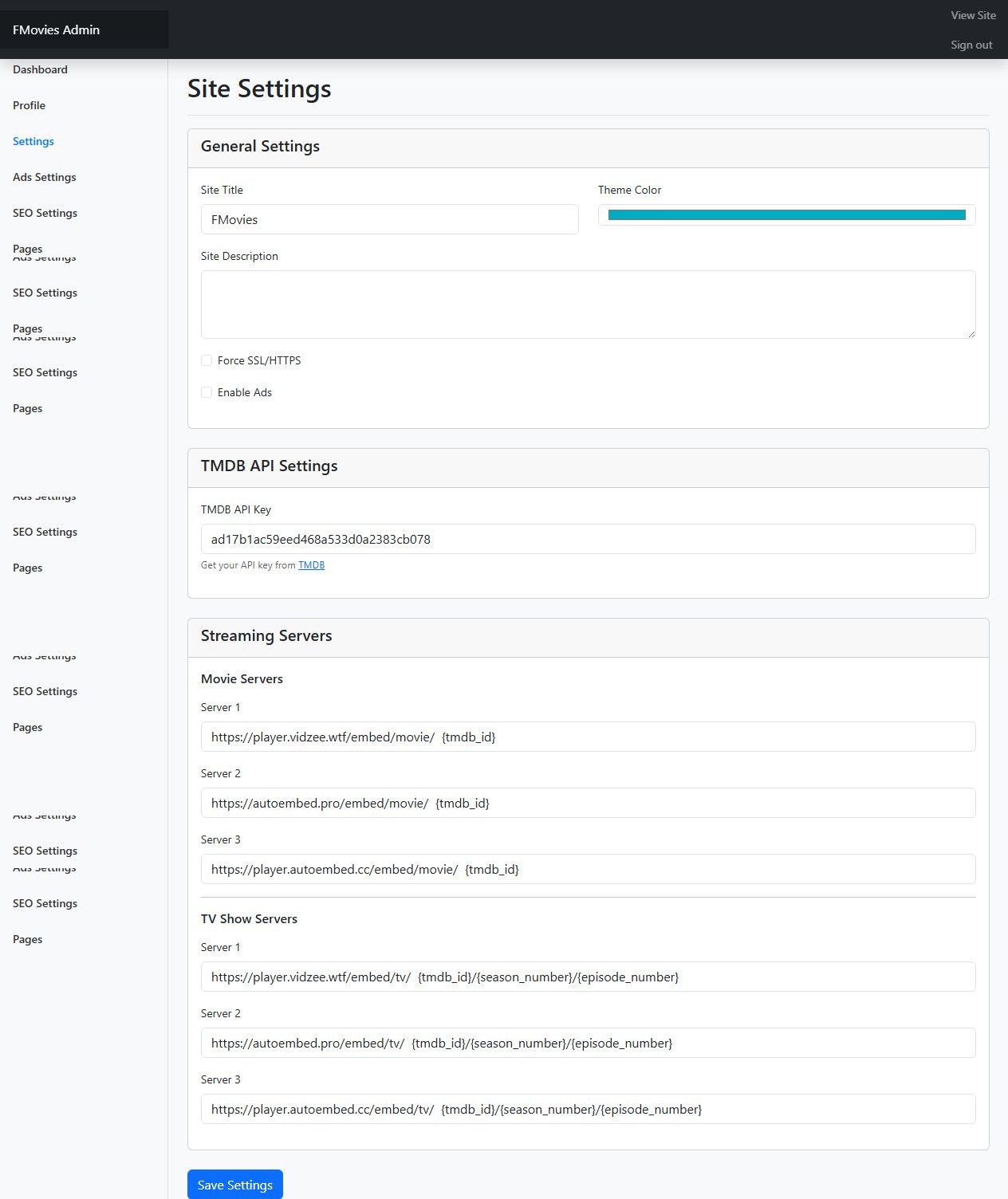Click the autoembed.pro movie server field
This screenshot has width=1008, height=1199.
[x=588, y=803]
